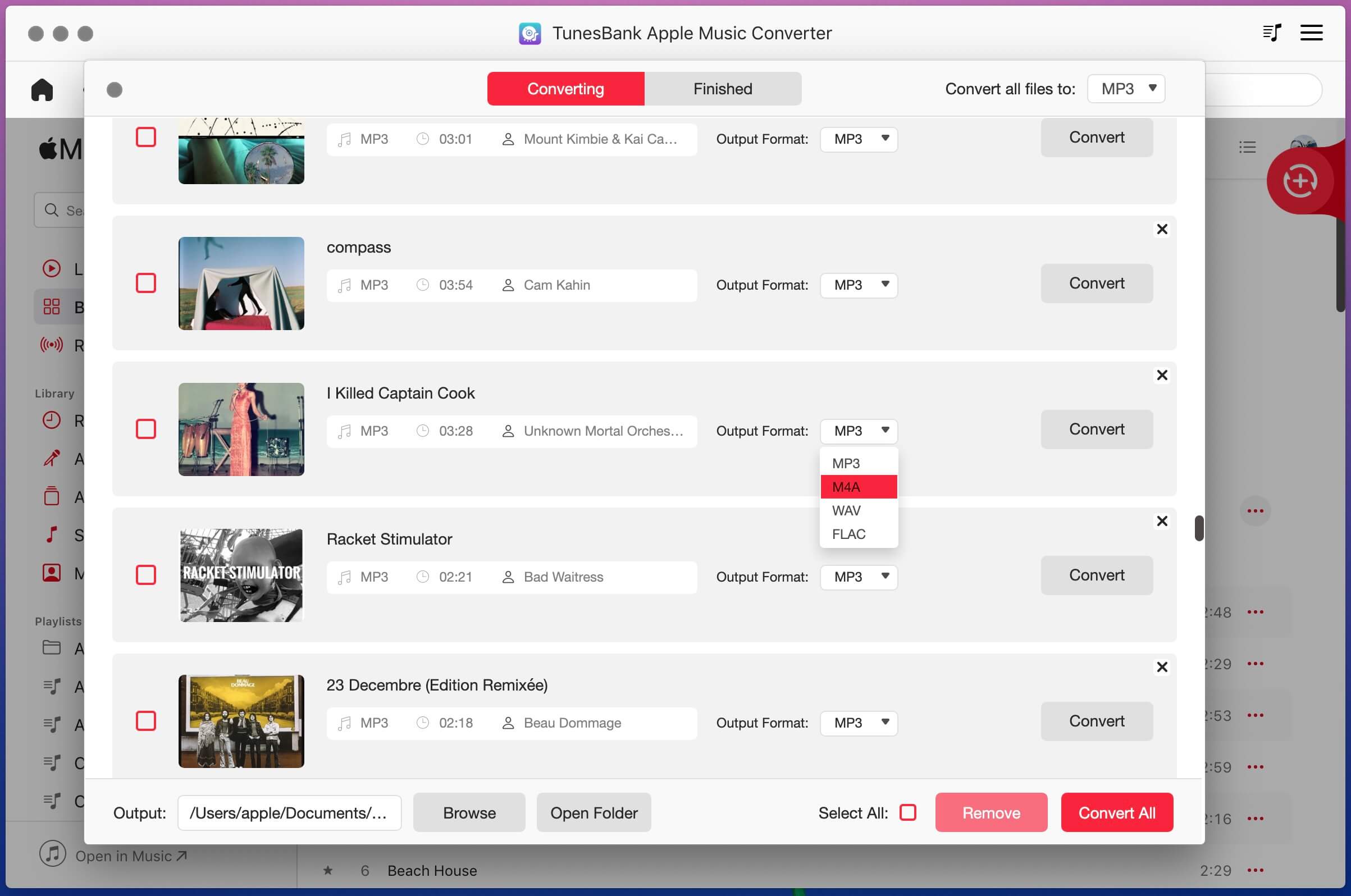
Task: Switch to the Finished tab
Action: 723,89
